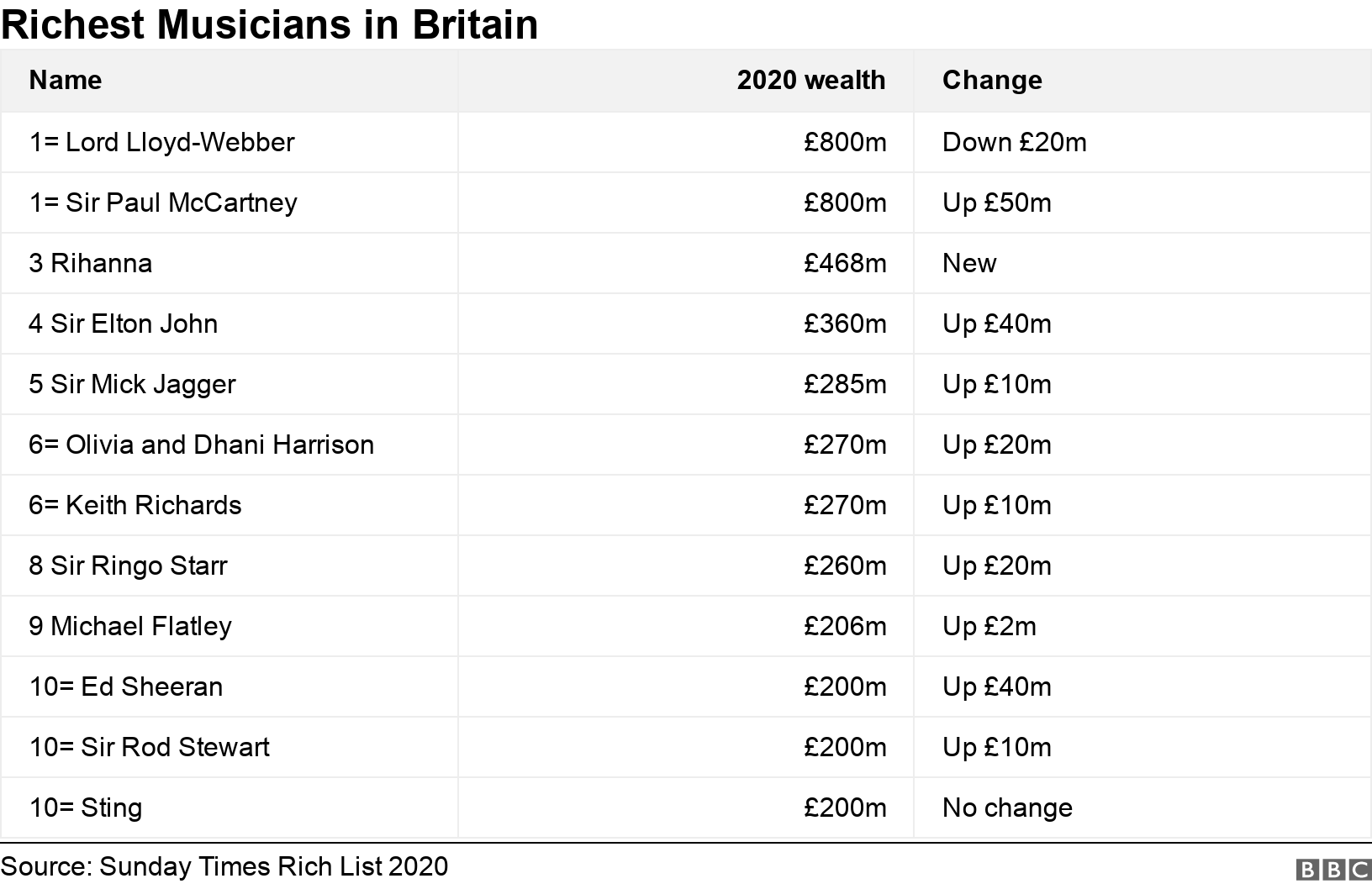
Task: Click the New change cell for Rihanna
Action: pyautogui.click(x=969, y=263)
